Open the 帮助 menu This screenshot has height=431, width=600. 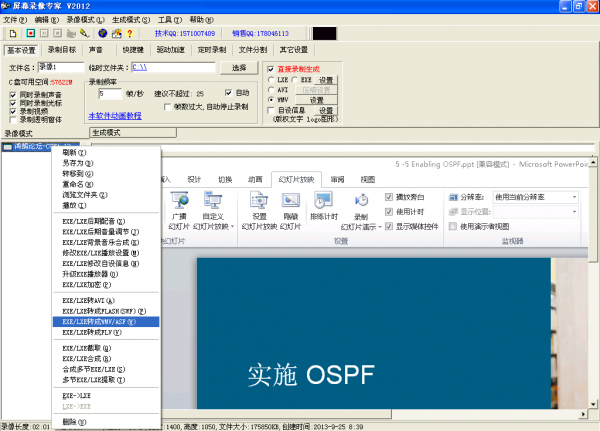point(202,20)
